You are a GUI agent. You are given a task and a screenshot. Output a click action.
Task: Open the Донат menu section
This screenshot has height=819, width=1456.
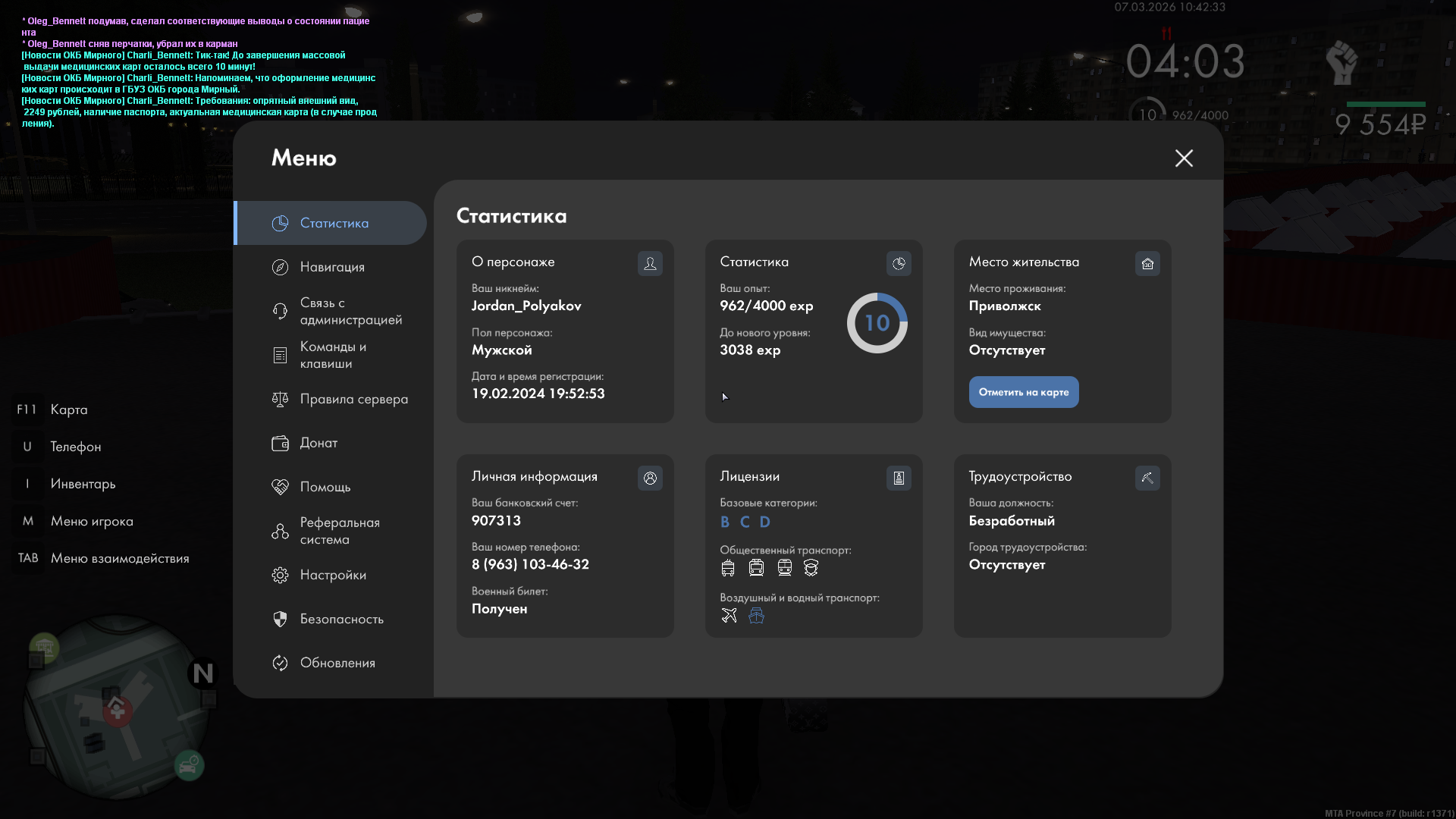[318, 443]
